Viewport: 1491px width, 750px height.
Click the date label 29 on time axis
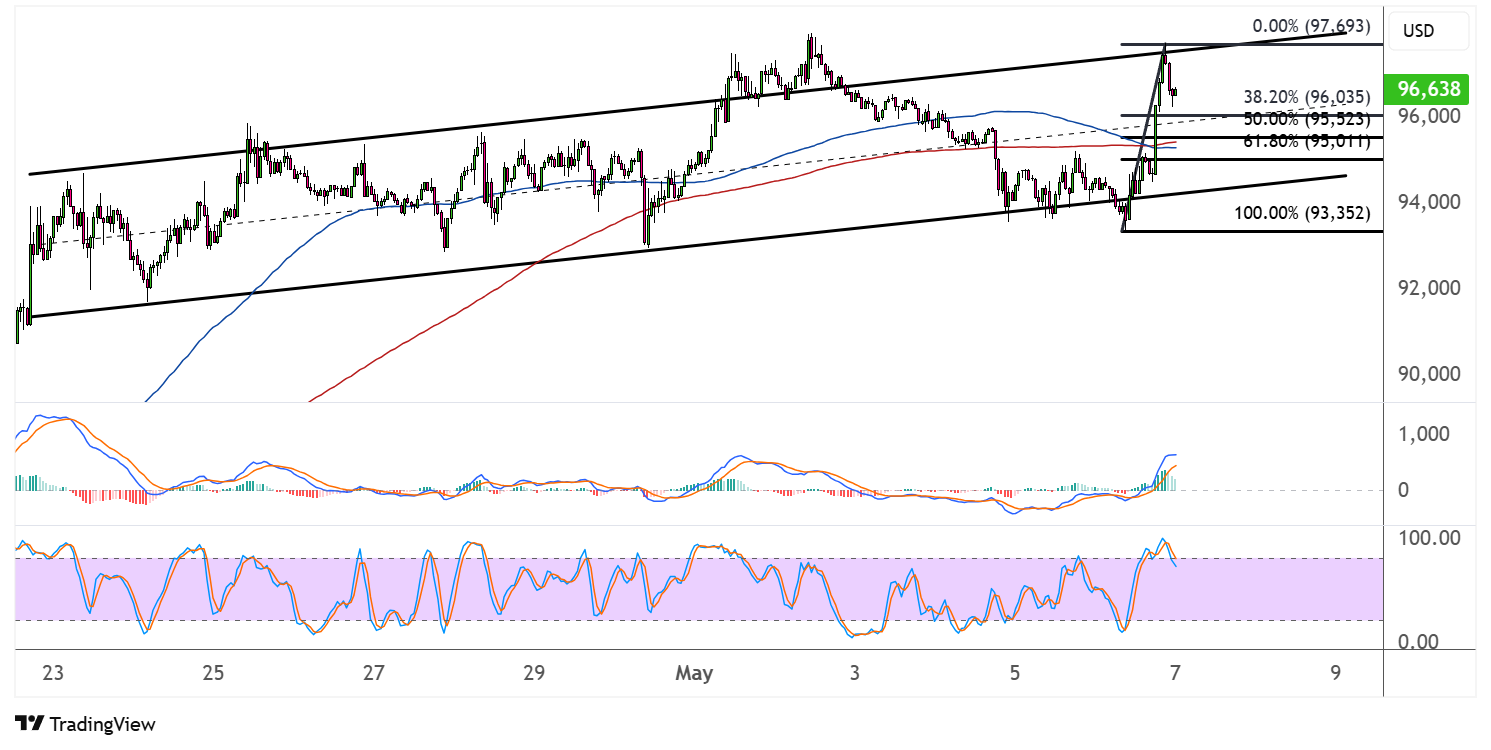coord(533,673)
